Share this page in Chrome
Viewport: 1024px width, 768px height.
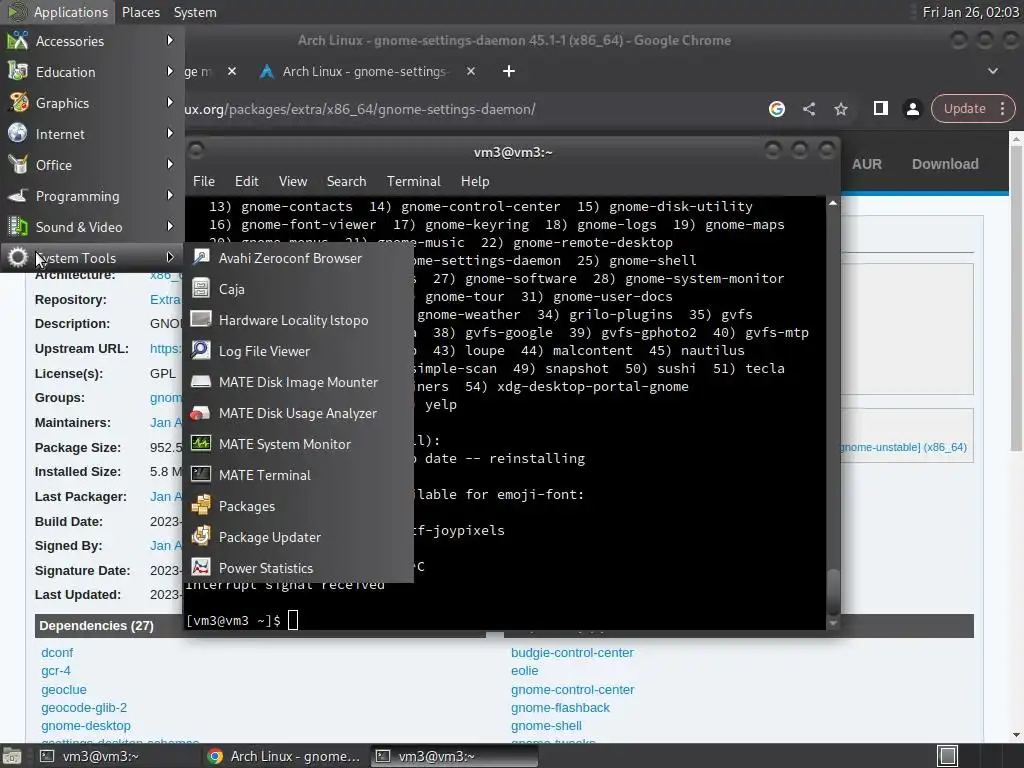(809, 109)
